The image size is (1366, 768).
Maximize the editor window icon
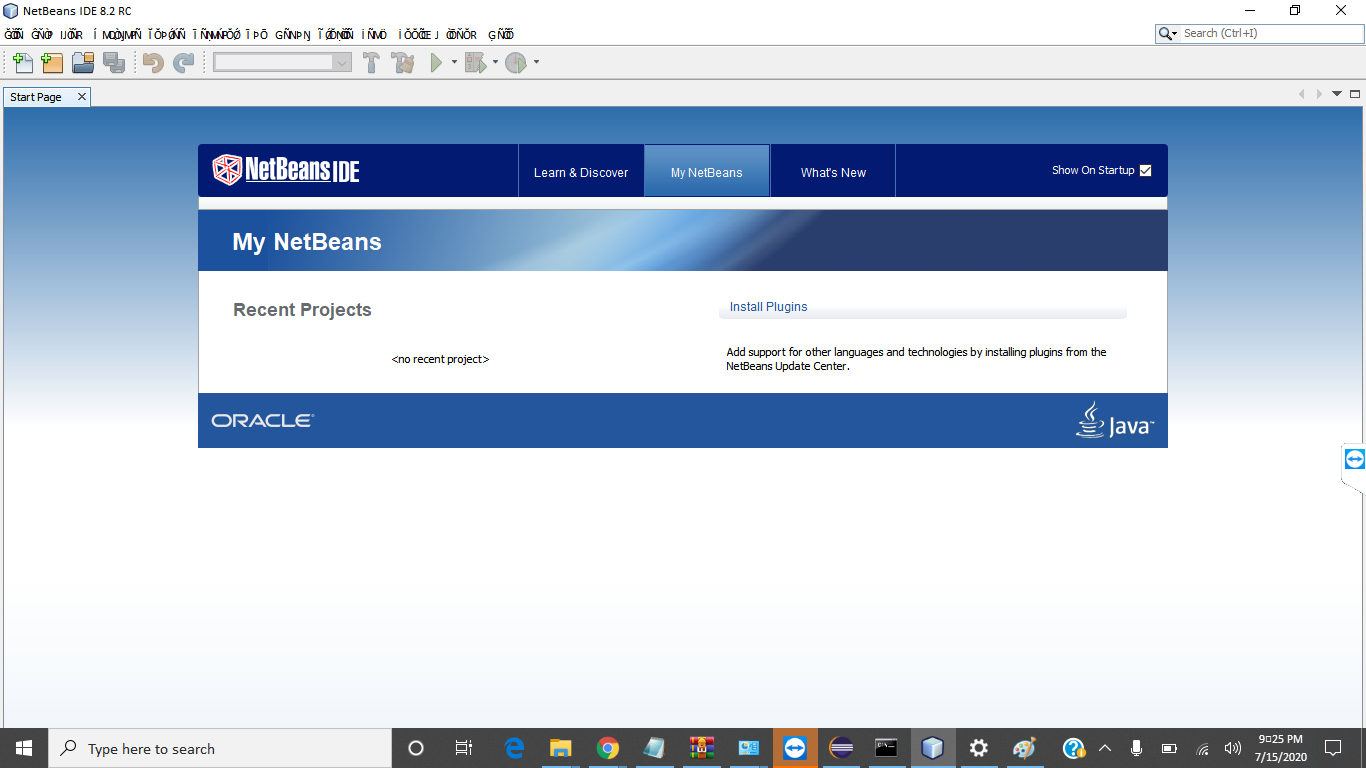point(1355,94)
